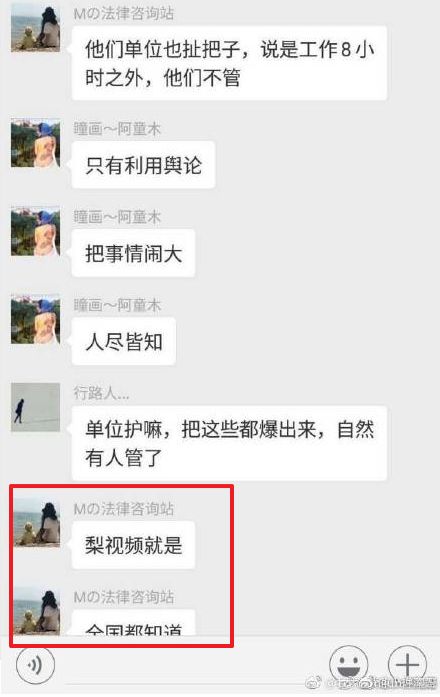Image resolution: width=440 pixels, height=697 pixels.
Task: Open the plus attachments menu
Action: [407, 664]
